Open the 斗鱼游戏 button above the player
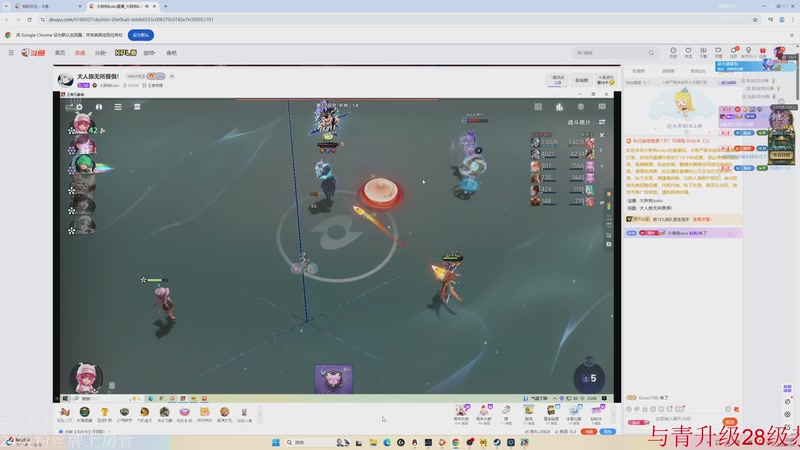Viewport: 800px width, 450px height. (606, 80)
